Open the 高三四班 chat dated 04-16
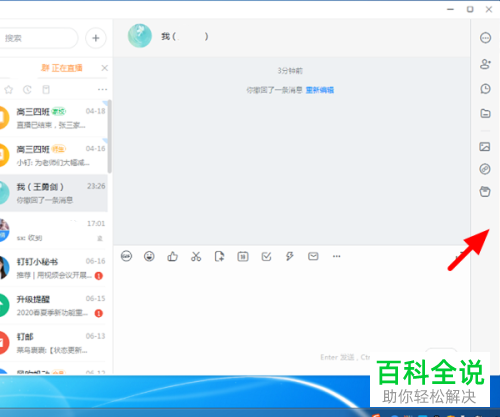 coord(54,155)
